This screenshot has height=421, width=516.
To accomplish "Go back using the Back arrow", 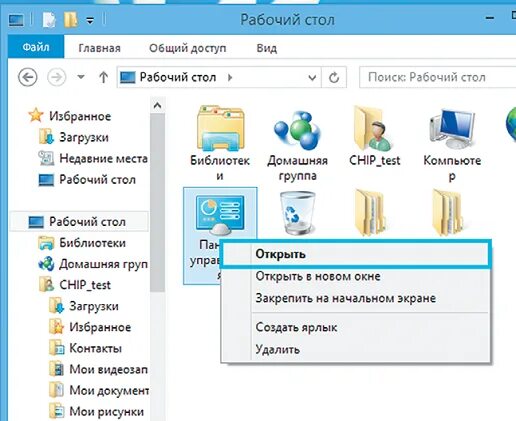I will [x=27, y=78].
